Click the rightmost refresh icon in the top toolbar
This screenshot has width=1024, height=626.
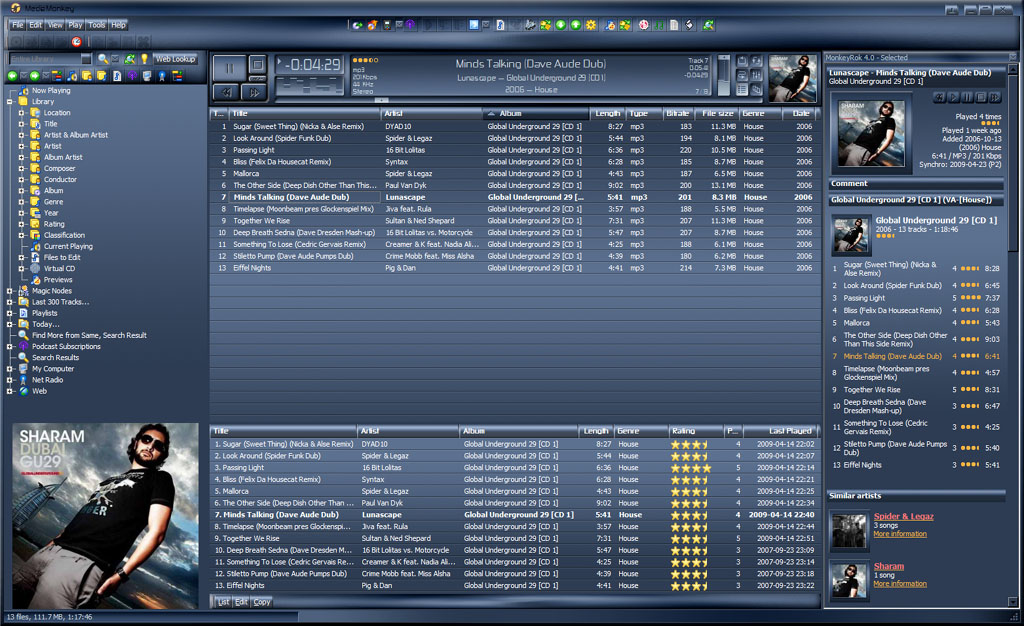(x=709, y=25)
